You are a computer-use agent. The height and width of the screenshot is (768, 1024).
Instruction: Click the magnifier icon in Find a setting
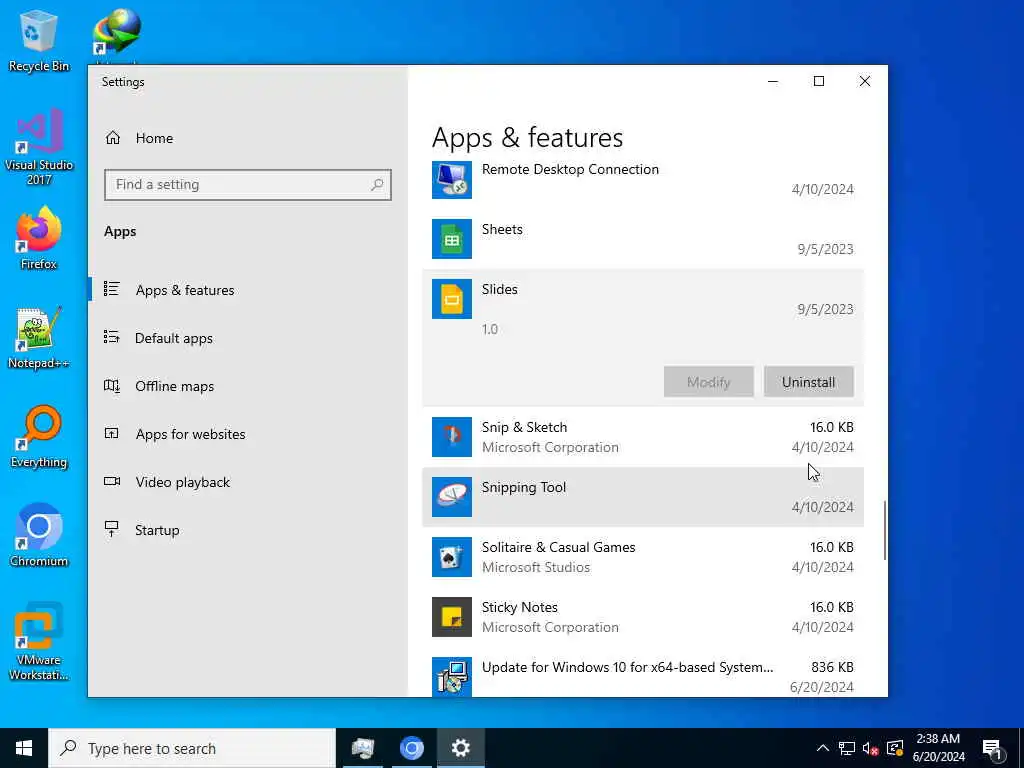click(377, 185)
